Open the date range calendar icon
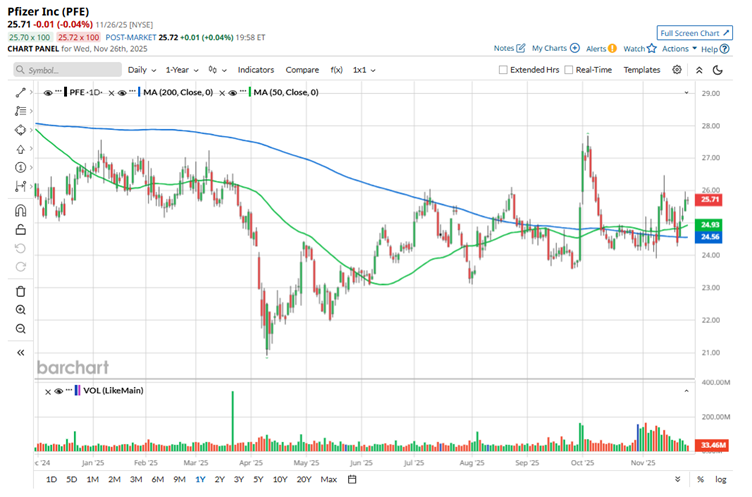This screenshot has width=752, height=497. click(352, 479)
